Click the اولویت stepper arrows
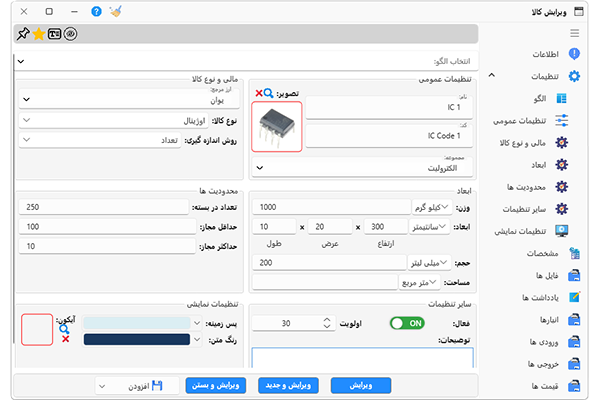Image resolution: width=600 pixels, height=400 pixels. coord(327,323)
